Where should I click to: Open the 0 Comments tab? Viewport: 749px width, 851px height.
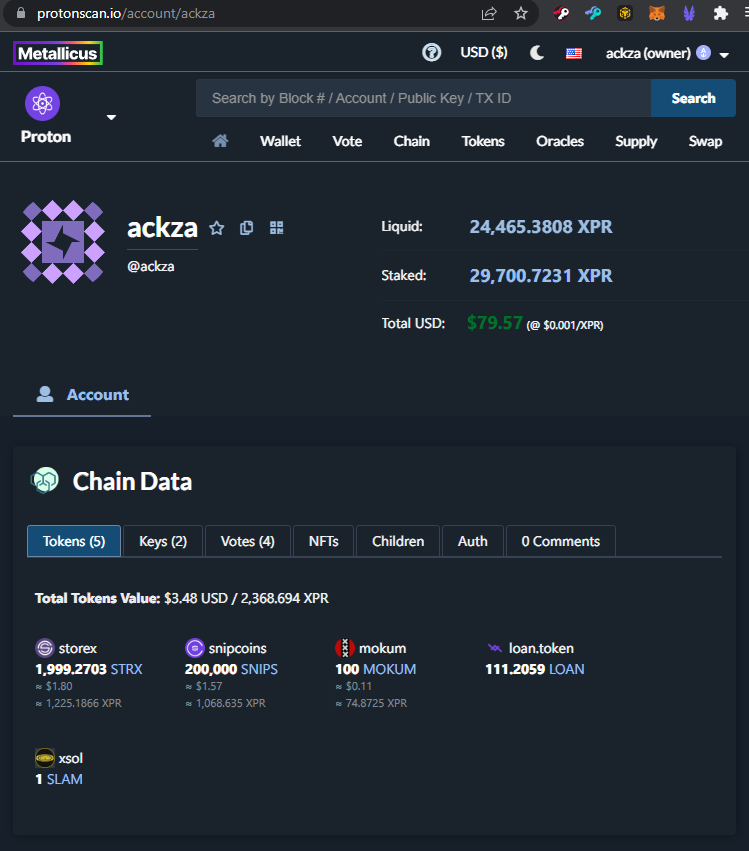[x=561, y=541]
